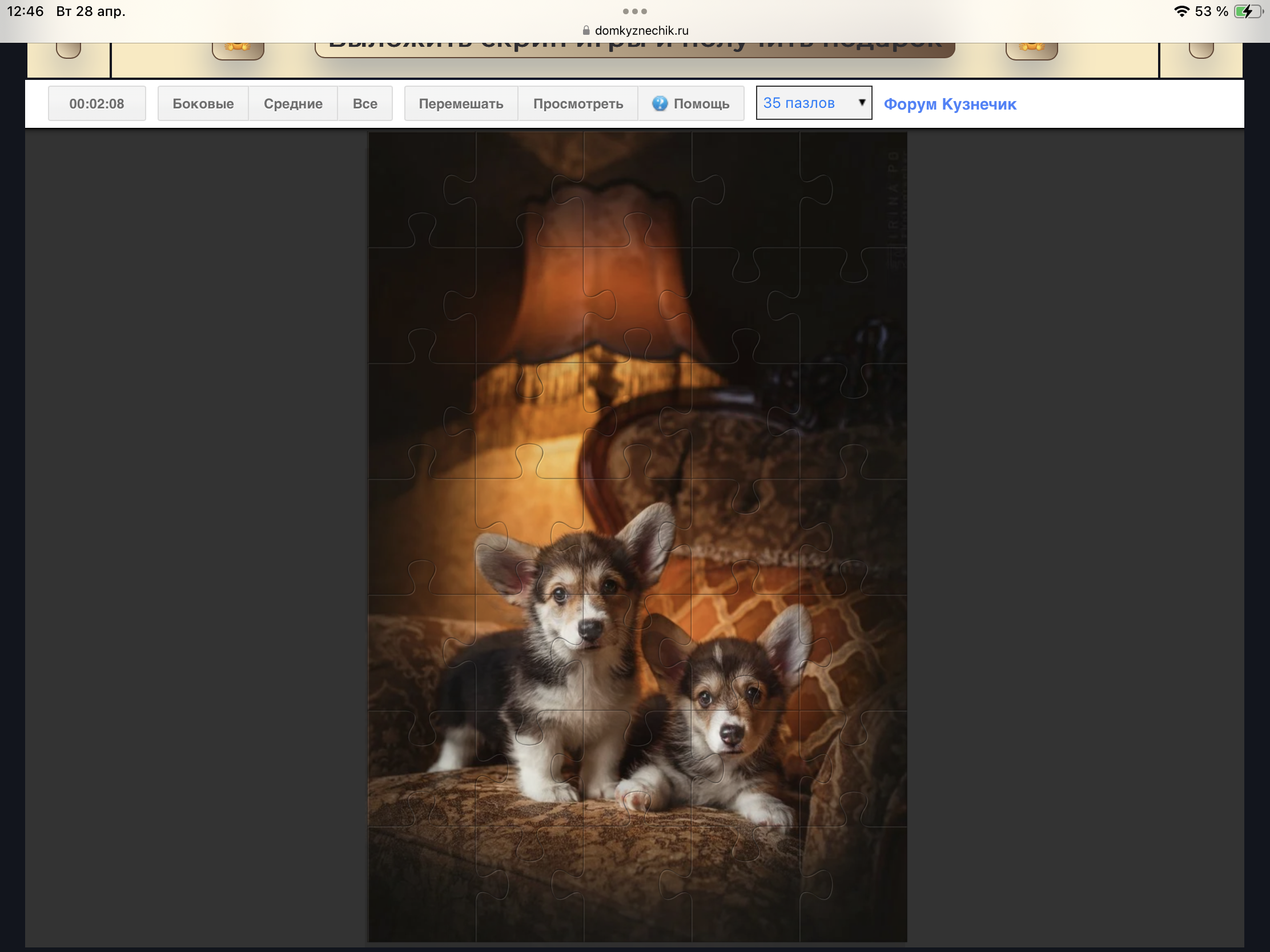
Task: Tap the three-dots multitasking icon at top
Action: 634,11
